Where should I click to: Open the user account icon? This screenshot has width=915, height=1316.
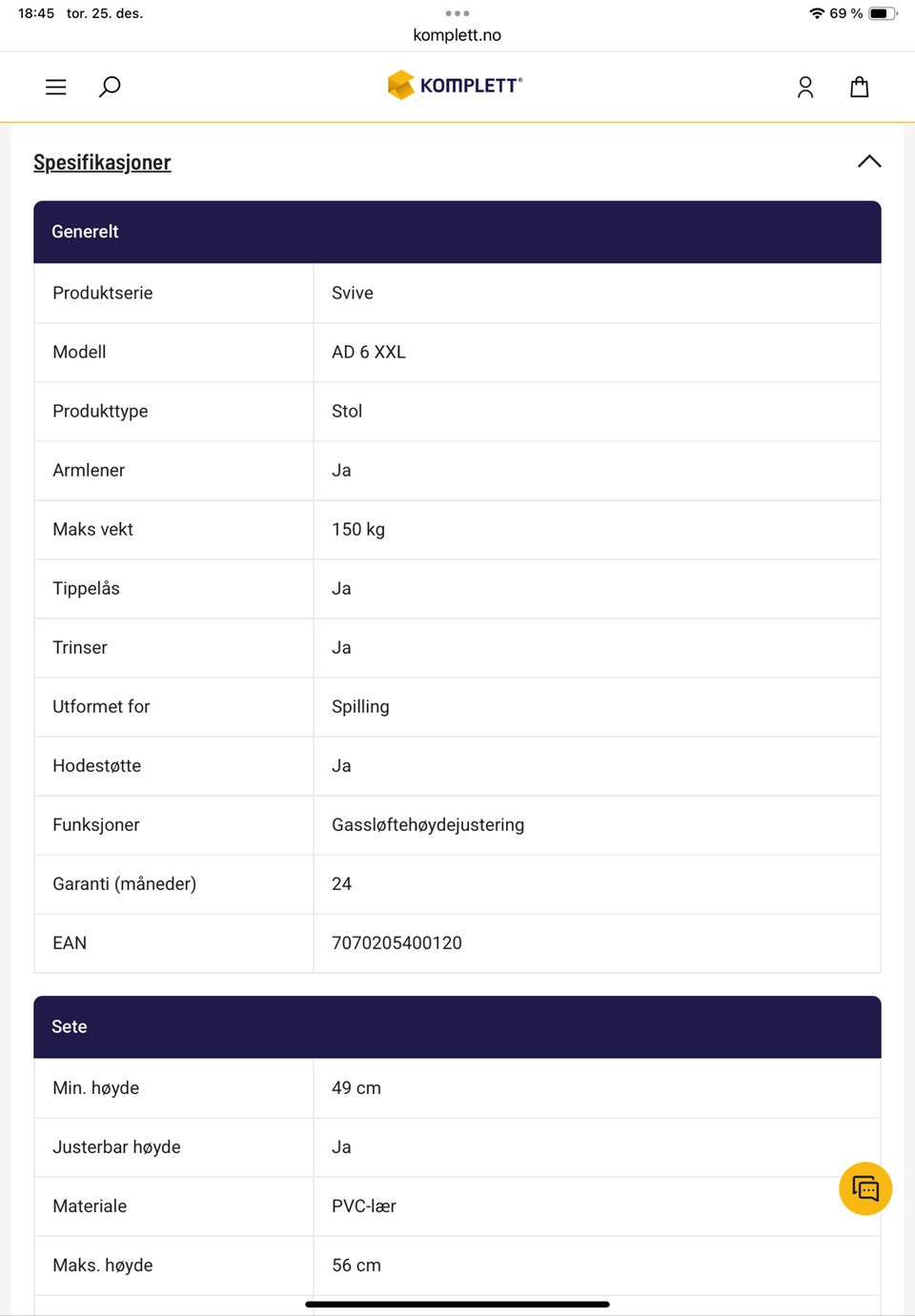pos(805,88)
